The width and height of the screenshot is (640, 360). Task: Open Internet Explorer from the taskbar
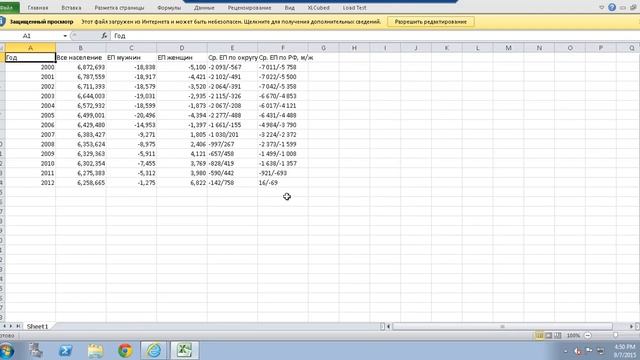(x=154, y=351)
